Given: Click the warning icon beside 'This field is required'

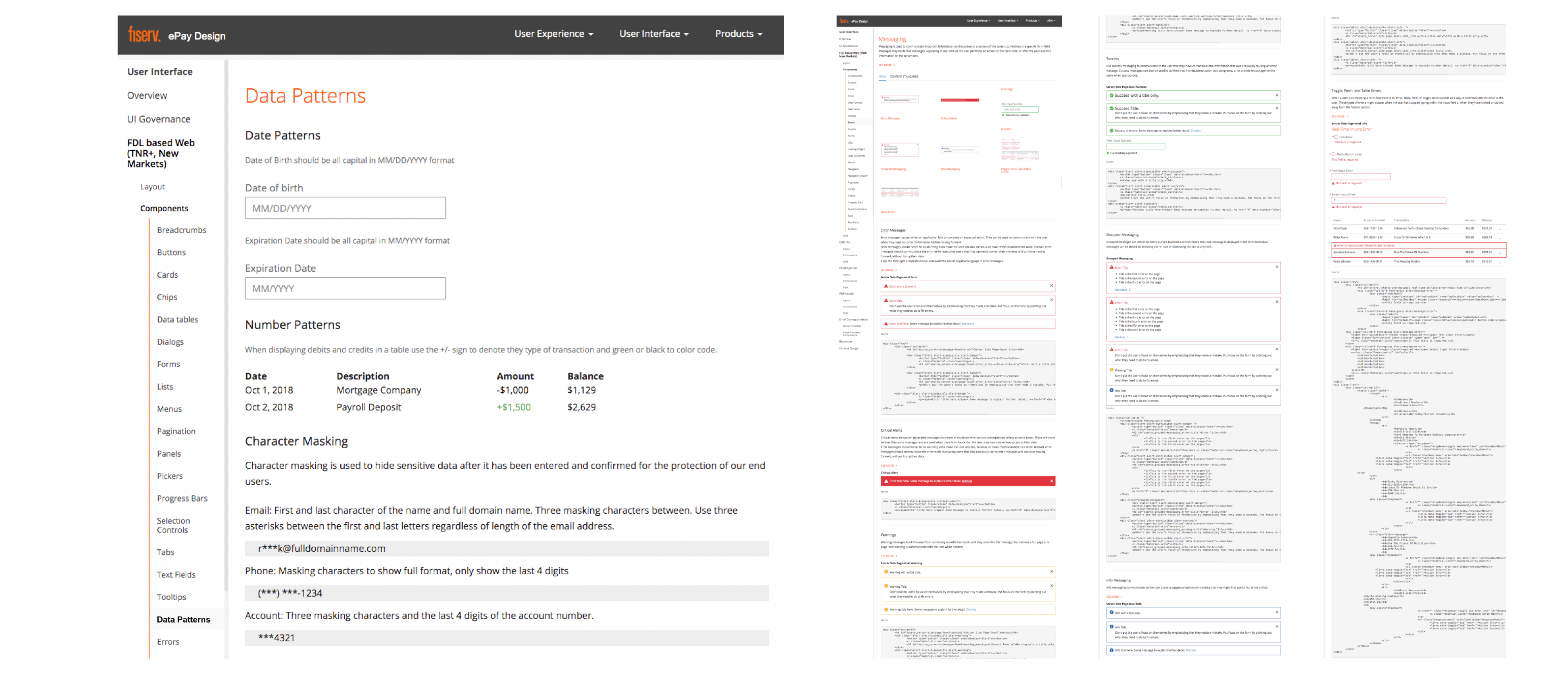Looking at the screenshot, I should point(1333,183).
